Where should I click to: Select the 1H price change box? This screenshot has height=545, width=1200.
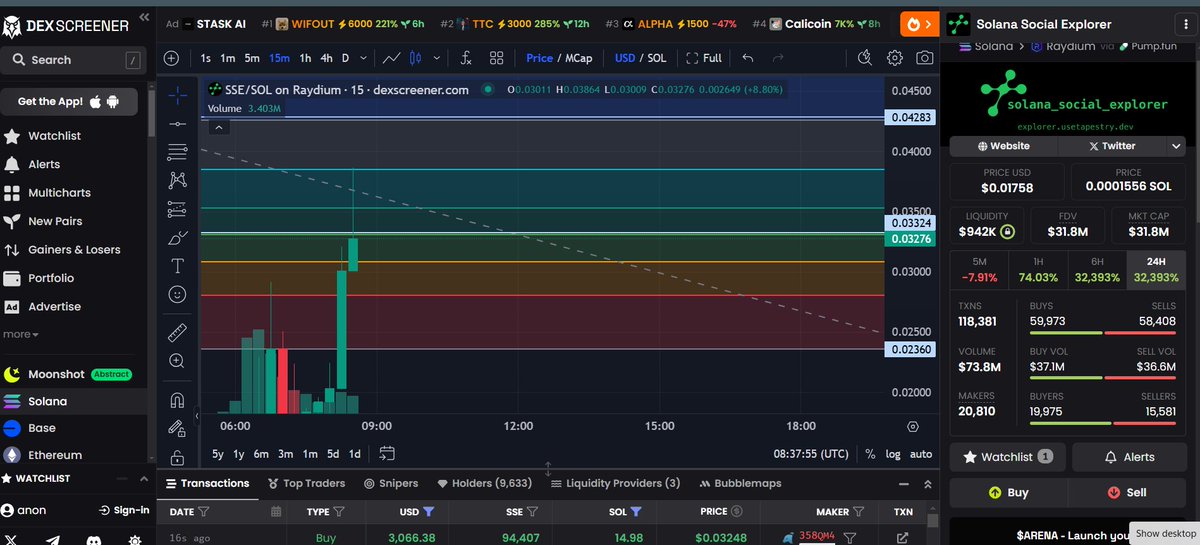tap(1037, 270)
